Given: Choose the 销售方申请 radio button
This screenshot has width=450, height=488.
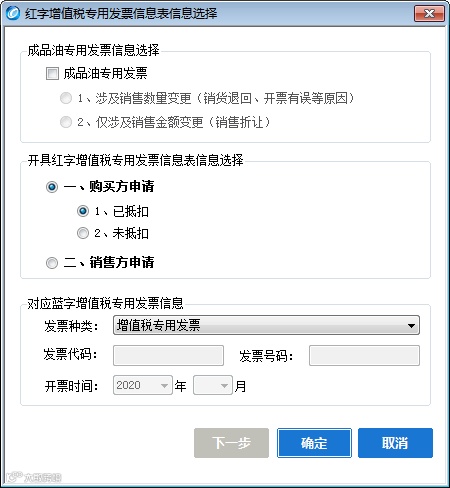Looking at the screenshot, I should (52, 263).
